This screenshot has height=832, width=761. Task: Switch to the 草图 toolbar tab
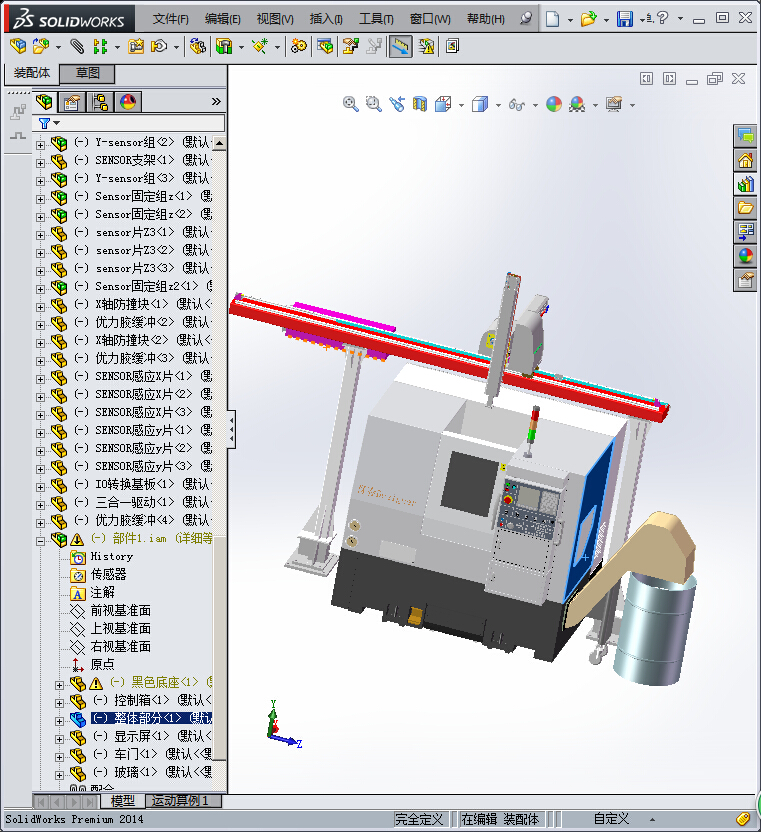point(87,73)
